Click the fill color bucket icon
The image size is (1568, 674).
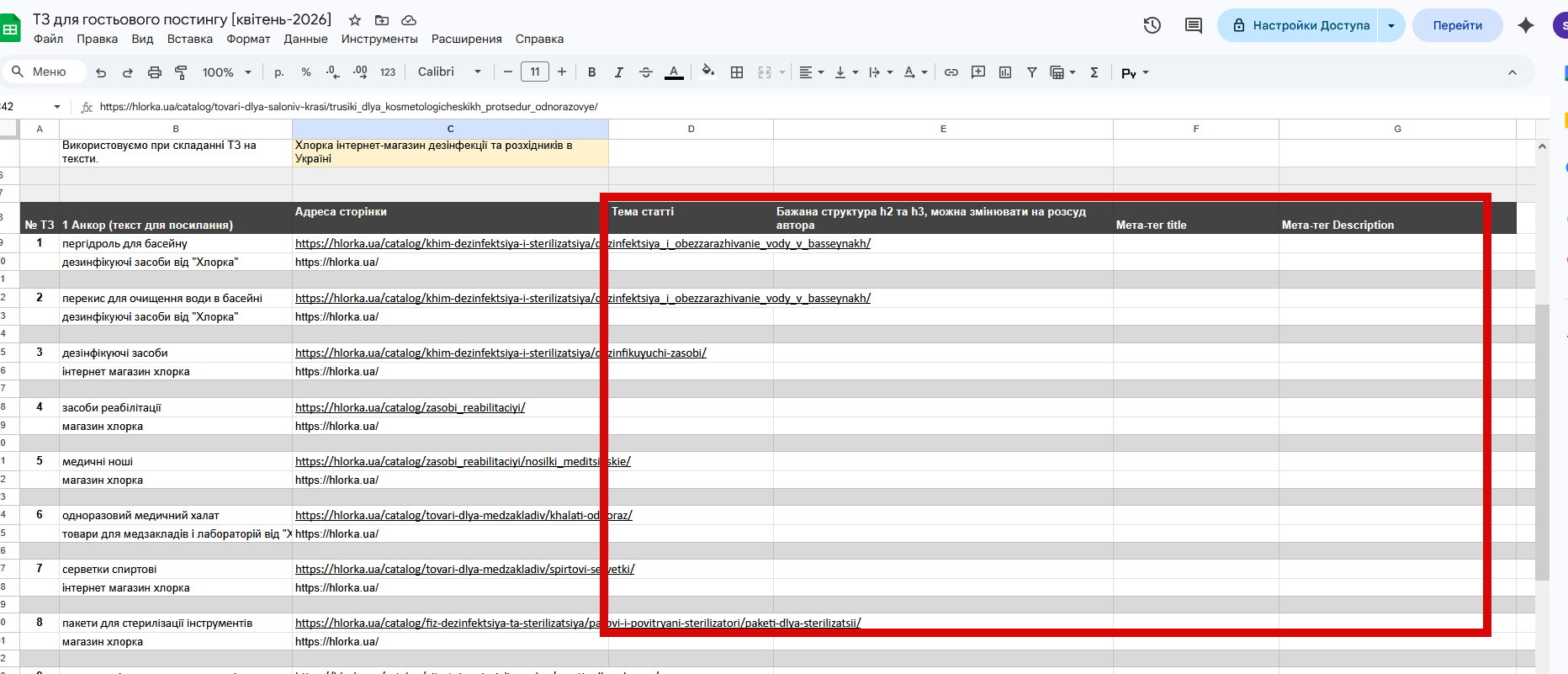[x=707, y=72]
